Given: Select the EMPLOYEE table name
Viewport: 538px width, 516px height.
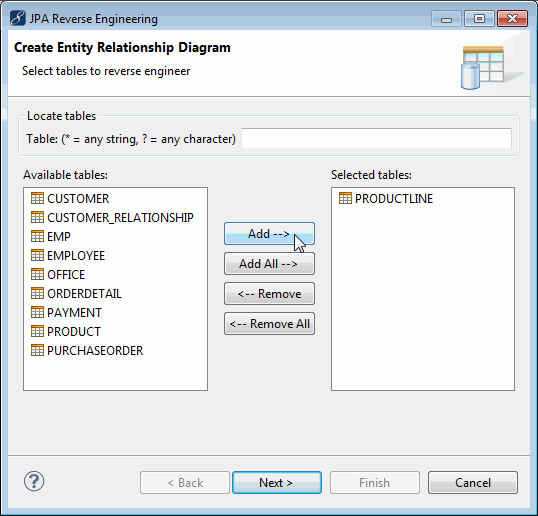Looking at the screenshot, I should pyautogui.click(x=76, y=256).
